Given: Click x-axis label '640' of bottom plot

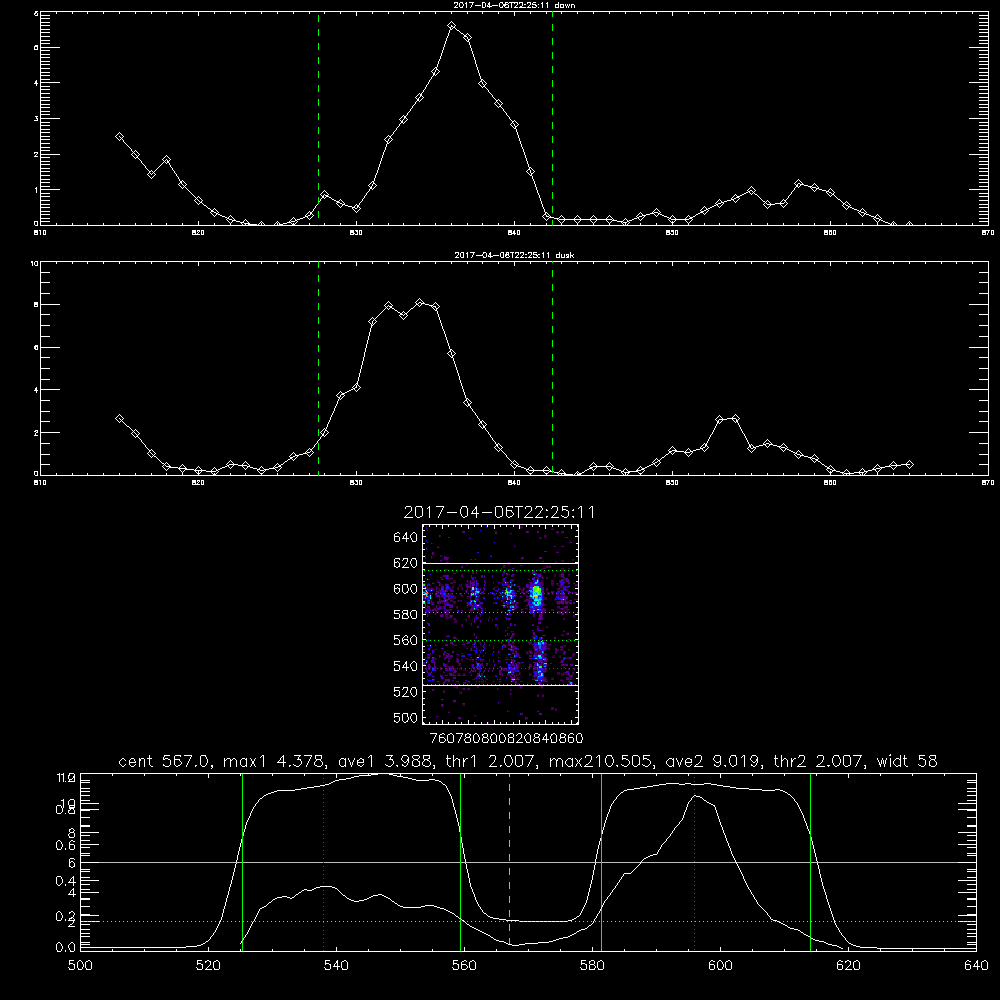Looking at the screenshot, I should tap(976, 966).
